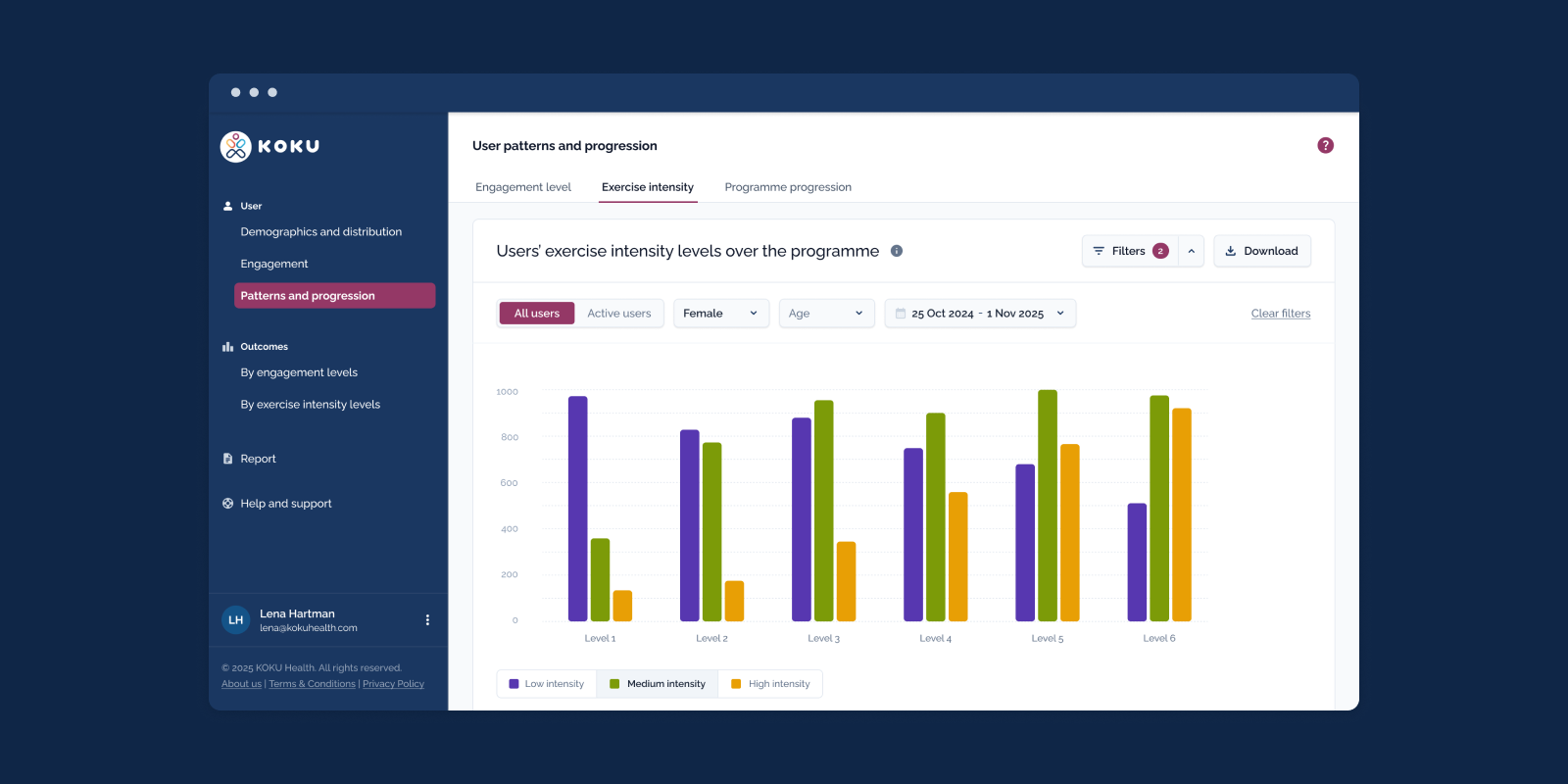The image size is (1568, 784).
Task: Click Clear filters link
Action: (1281, 314)
